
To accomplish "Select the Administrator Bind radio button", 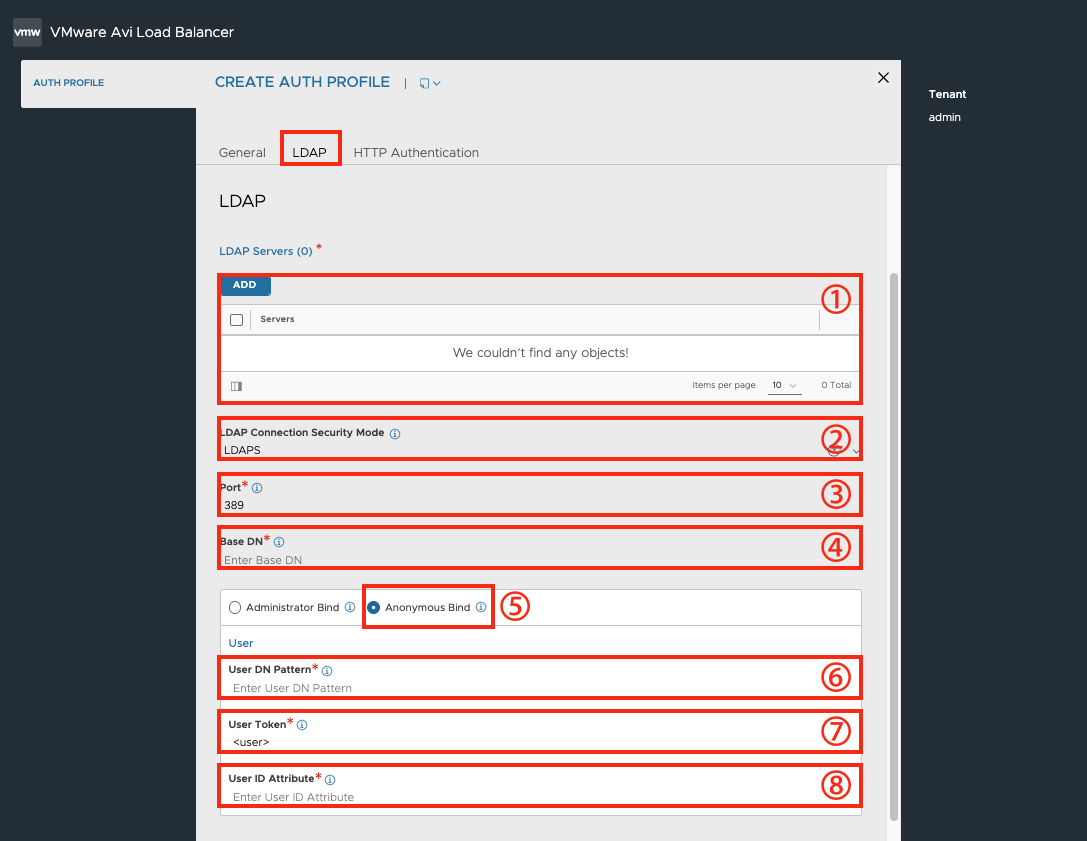I will coord(235,607).
